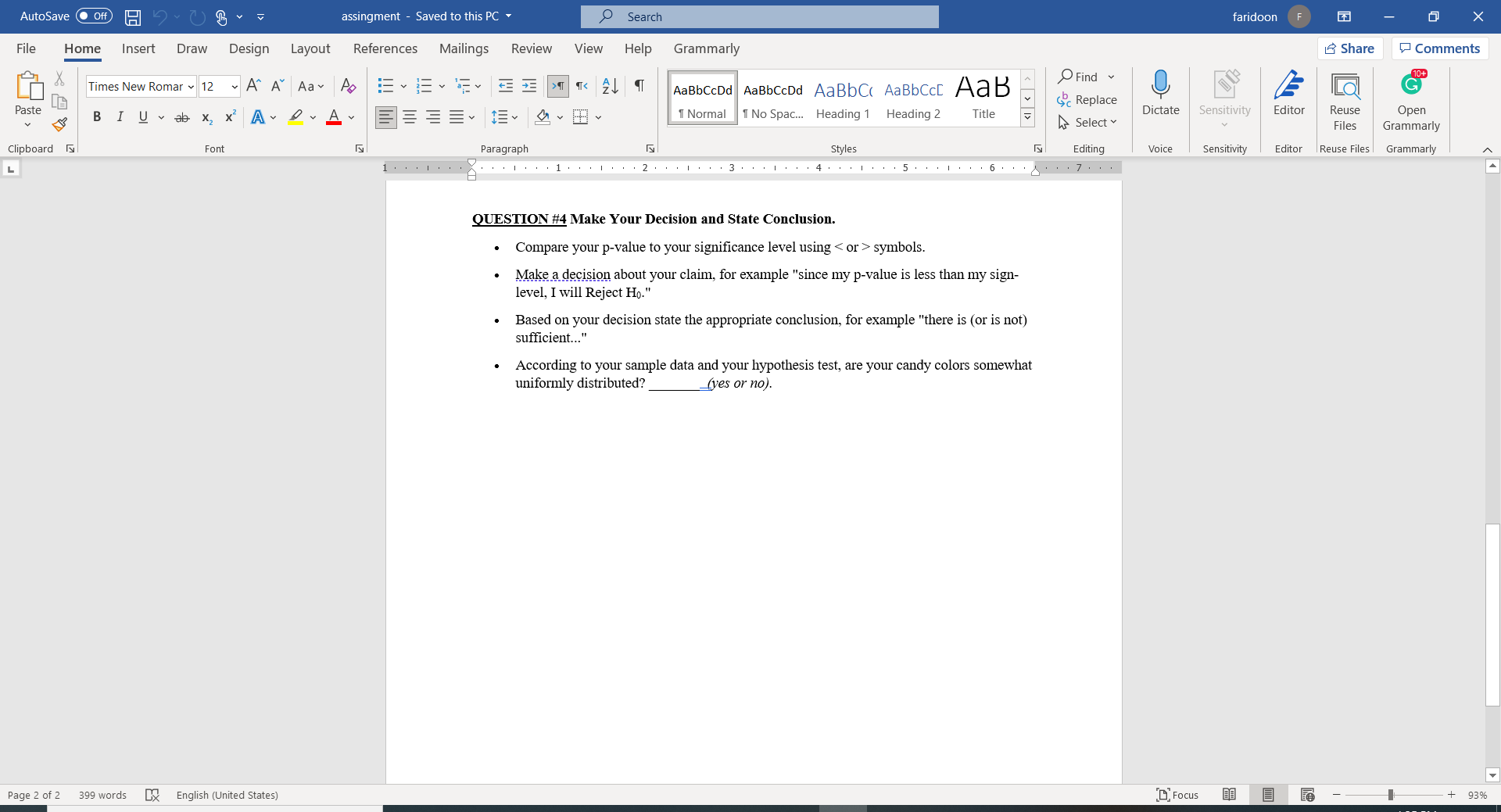Click Dictate microphone icon

tap(1160, 92)
